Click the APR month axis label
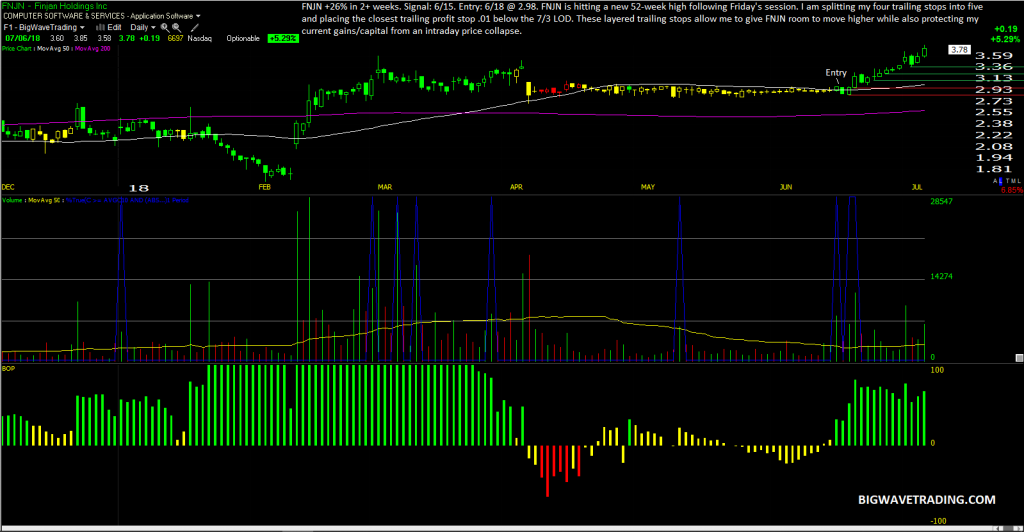1024x532 pixels. pyautogui.click(x=516, y=187)
